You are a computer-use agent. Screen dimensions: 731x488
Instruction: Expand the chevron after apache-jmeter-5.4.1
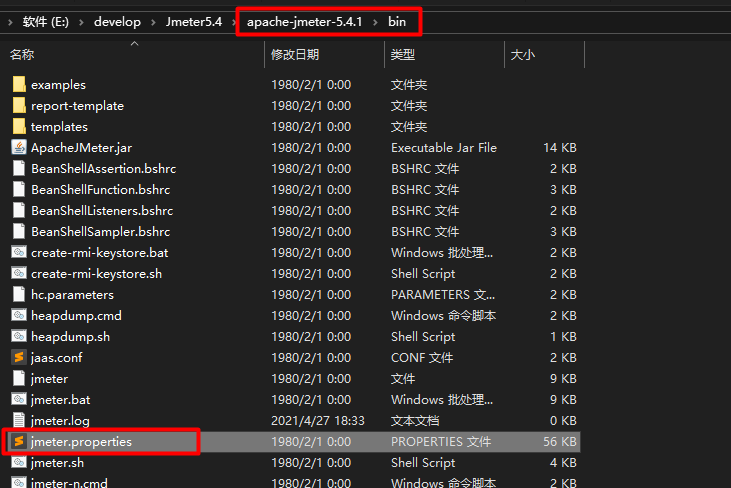pos(375,22)
